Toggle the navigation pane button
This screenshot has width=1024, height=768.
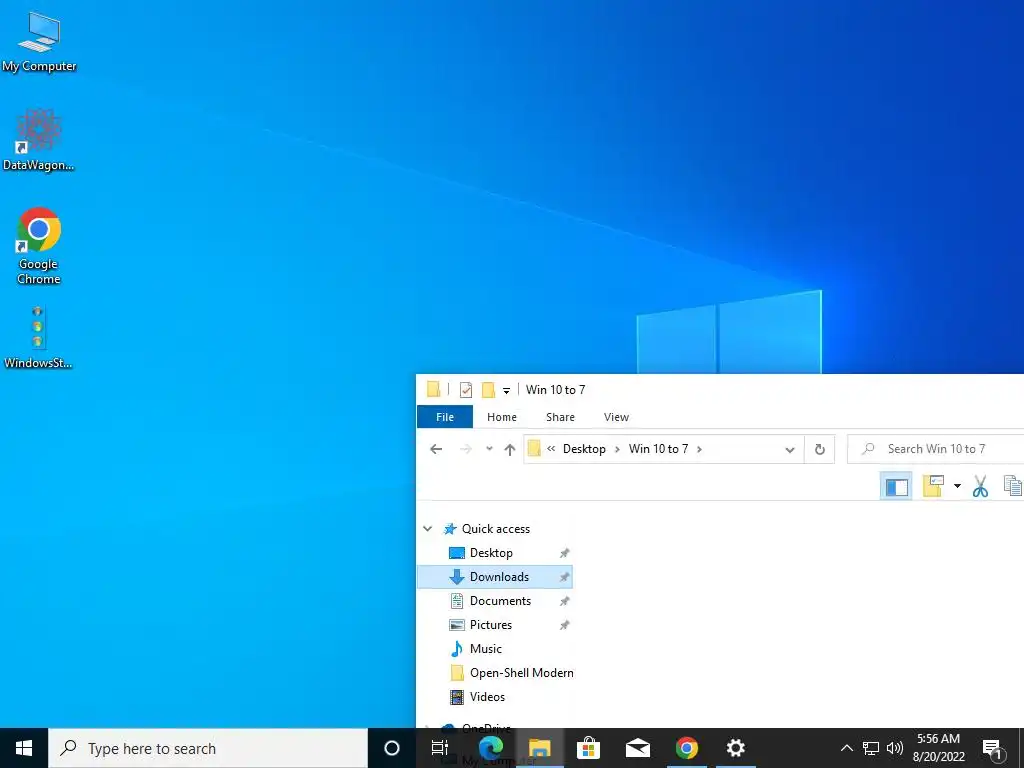(897, 487)
